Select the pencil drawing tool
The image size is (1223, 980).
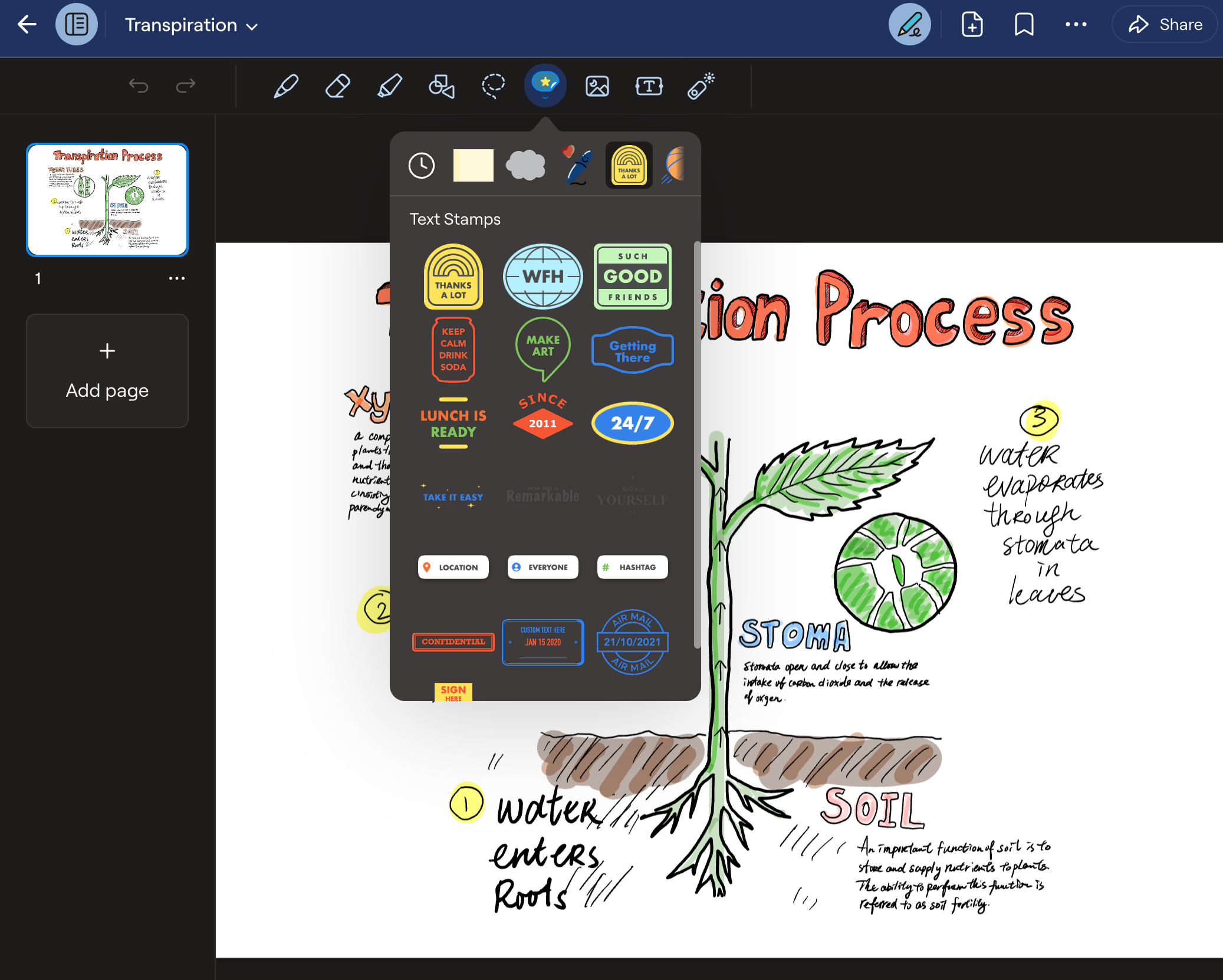point(286,86)
